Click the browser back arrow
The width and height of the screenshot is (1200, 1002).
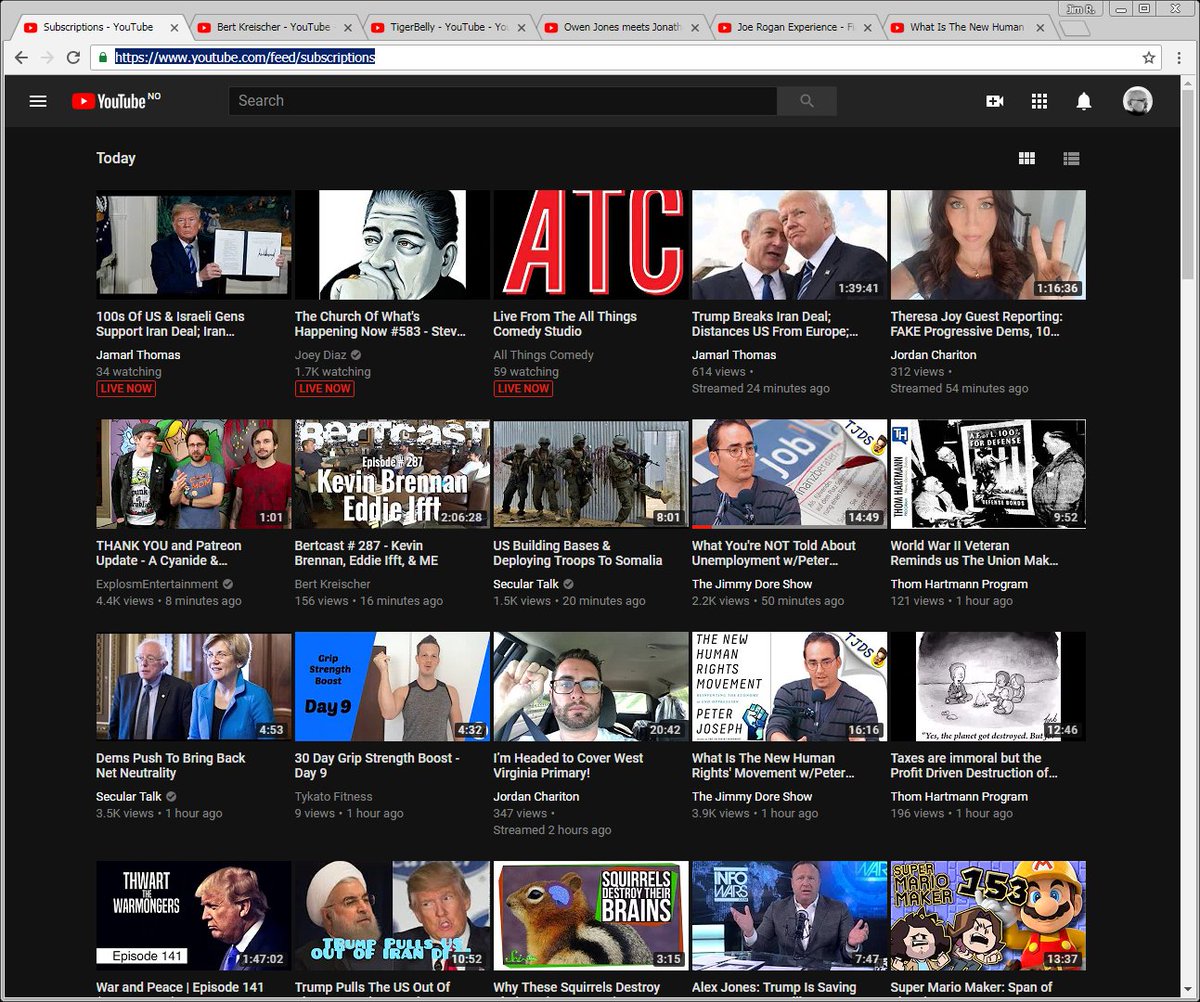point(21,58)
